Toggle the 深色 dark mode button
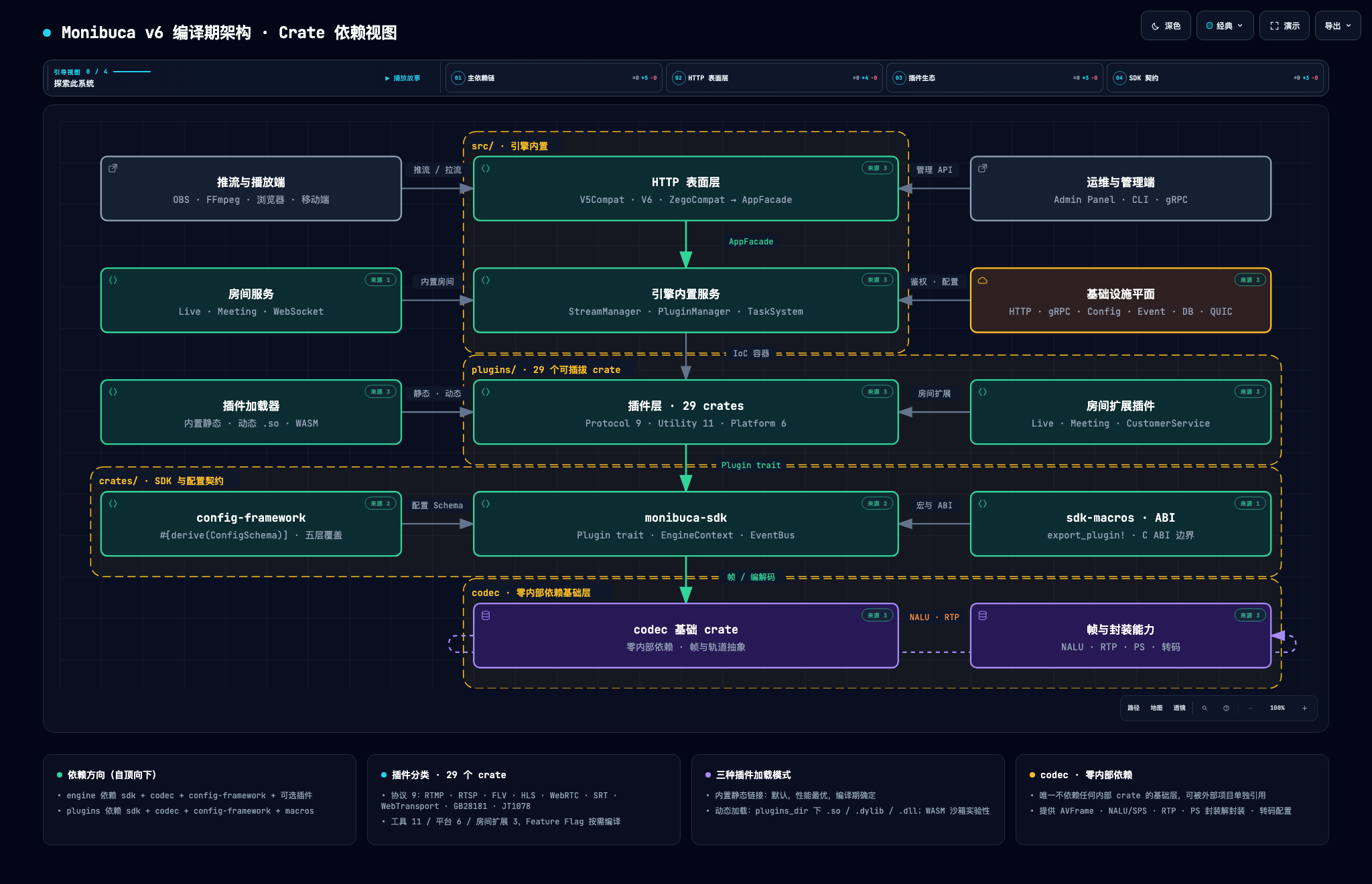 [x=1166, y=26]
